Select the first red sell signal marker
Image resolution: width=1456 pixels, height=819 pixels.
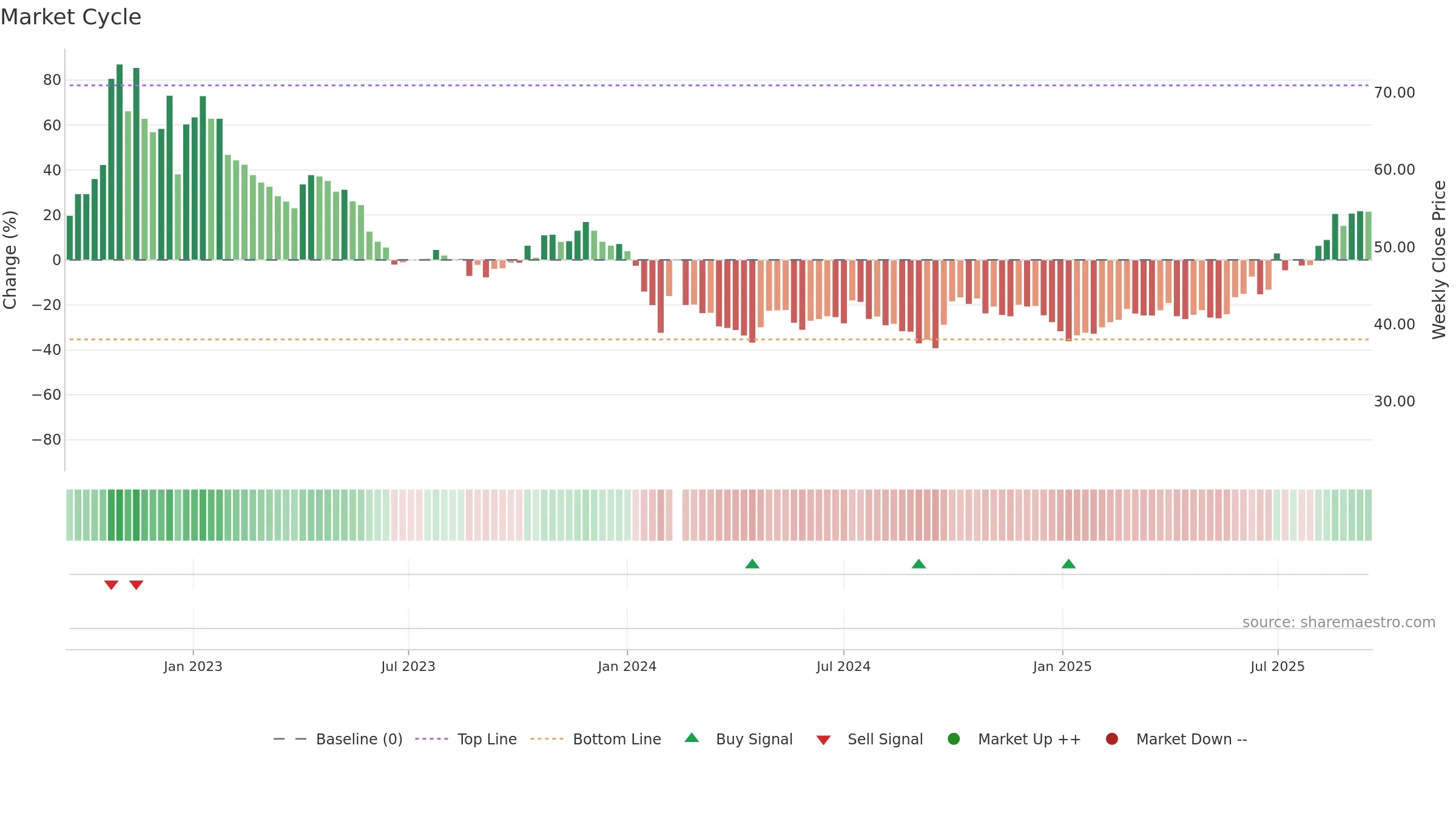point(111,585)
